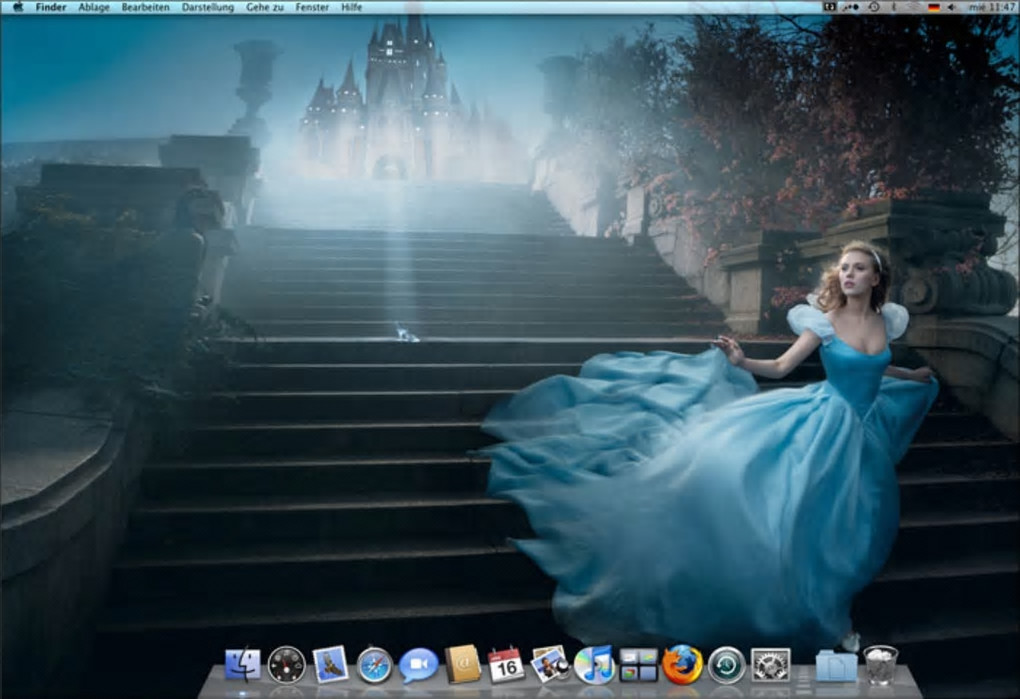Image resolution: width=1020 pixels, height=699 pixels.
Task: Open the Darstellung menu
Action: coord(208,7)
